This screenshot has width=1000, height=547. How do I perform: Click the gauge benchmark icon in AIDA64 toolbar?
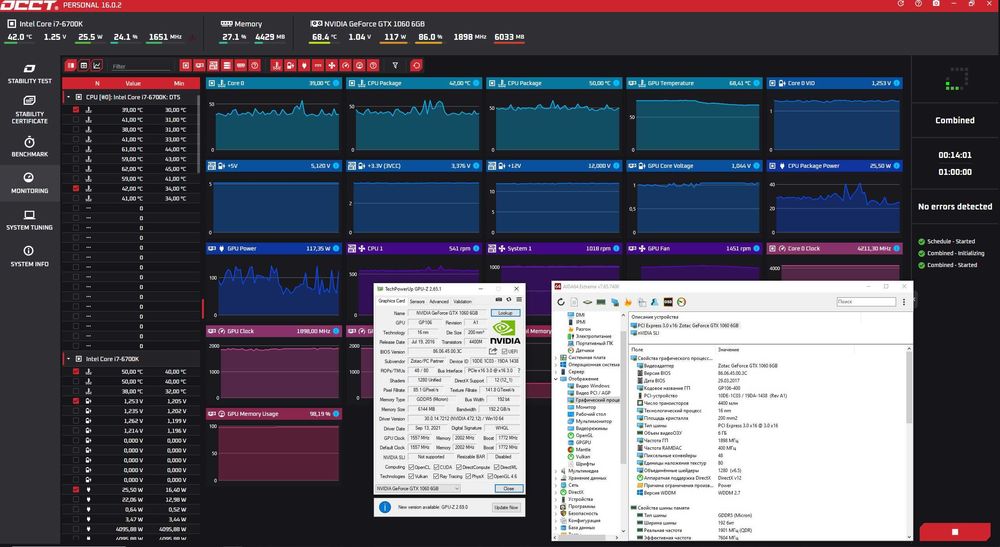point(681,302)
